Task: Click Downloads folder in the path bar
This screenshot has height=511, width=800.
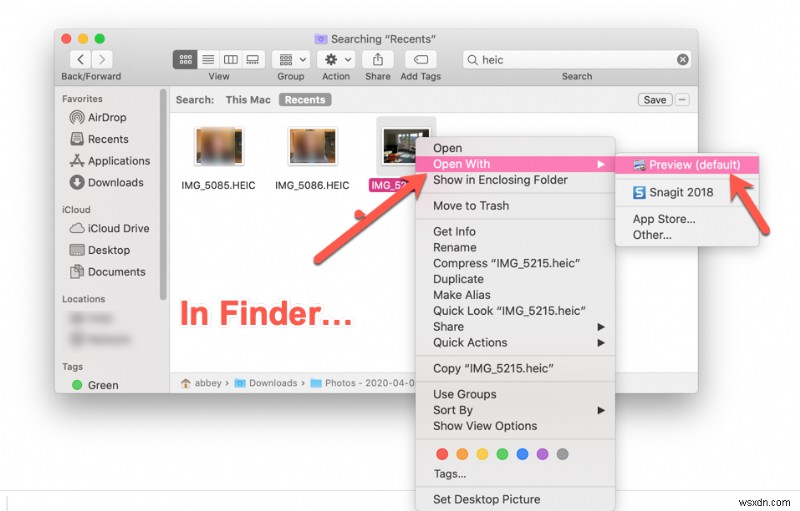Action: (266, 383)
